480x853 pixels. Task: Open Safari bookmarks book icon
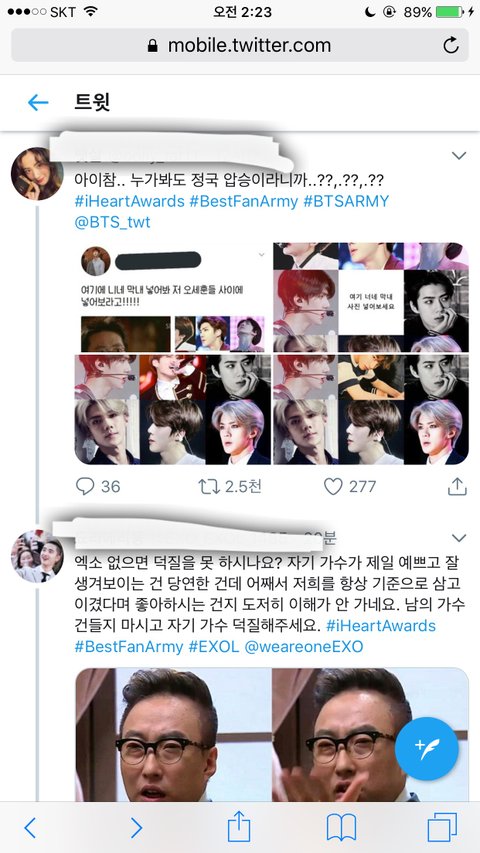[x=341, y=828]
